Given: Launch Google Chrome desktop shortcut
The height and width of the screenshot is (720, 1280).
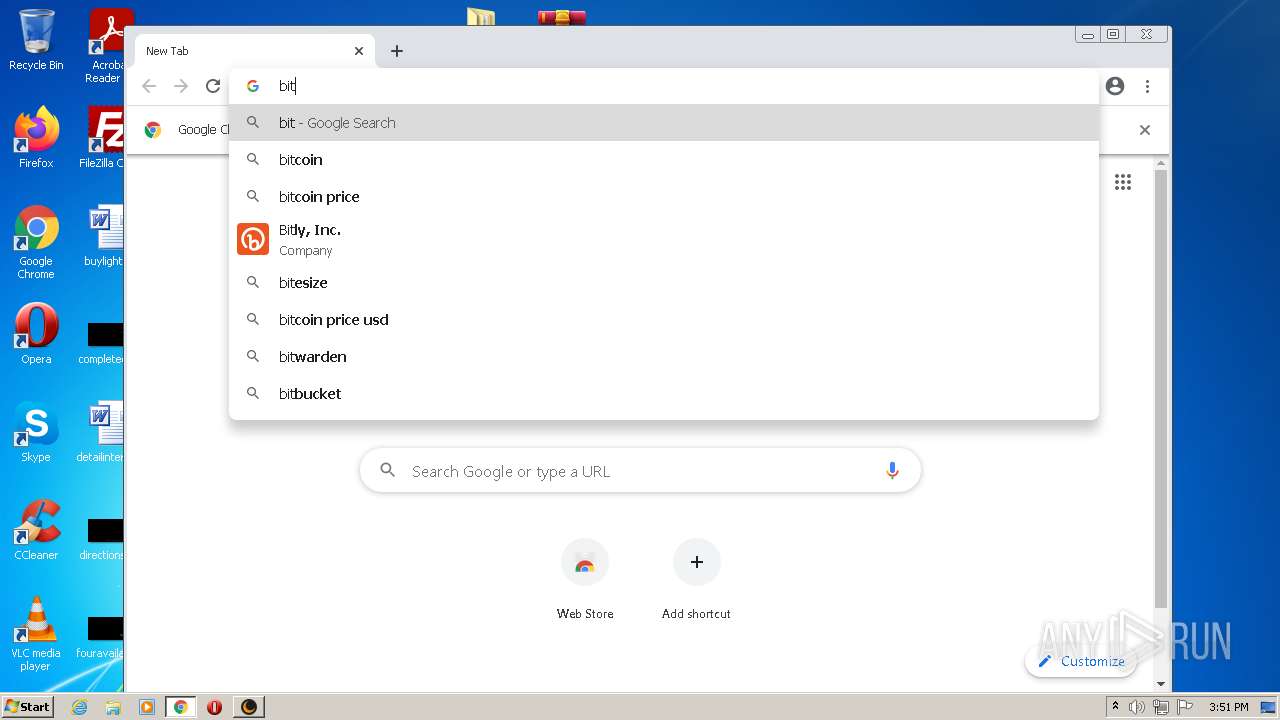Looking at the screenshot, I should click(36, 242).
